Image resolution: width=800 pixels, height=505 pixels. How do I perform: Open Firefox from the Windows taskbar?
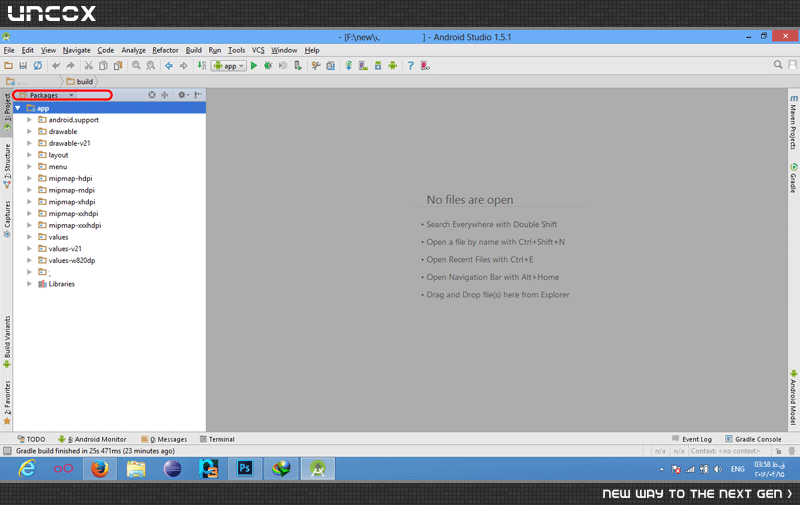point(99,468)
